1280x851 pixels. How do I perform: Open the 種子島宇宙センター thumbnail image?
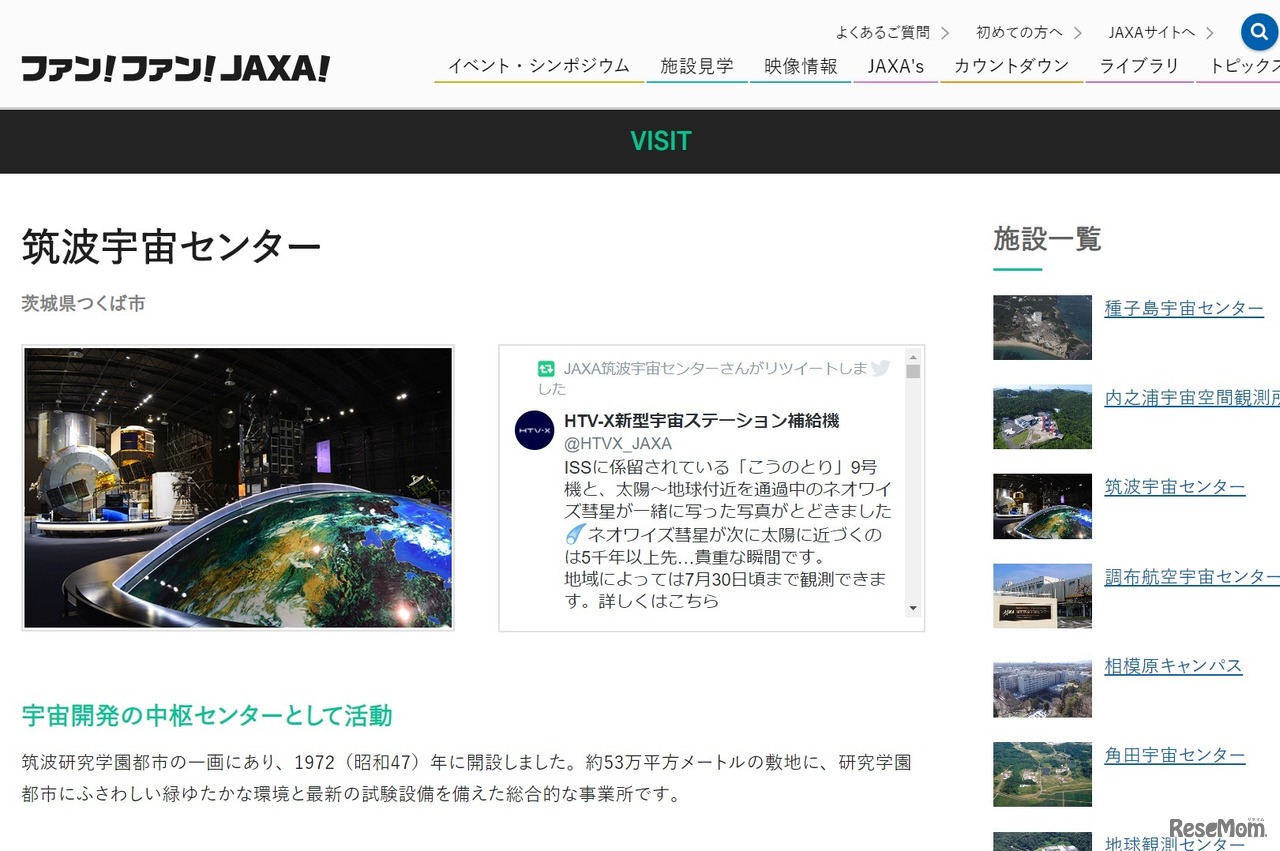(1042, 327)
